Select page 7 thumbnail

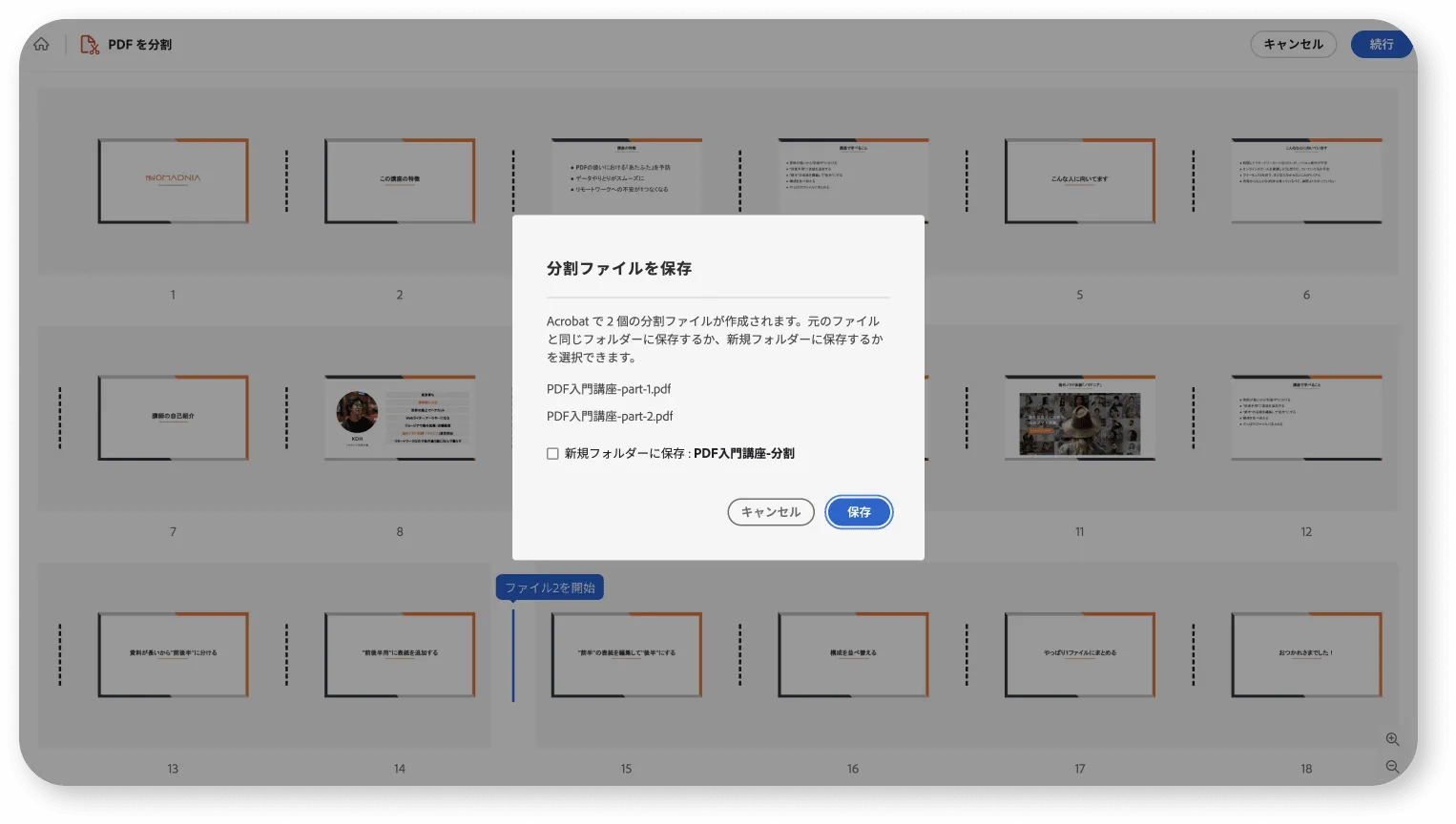pos(173,418)
